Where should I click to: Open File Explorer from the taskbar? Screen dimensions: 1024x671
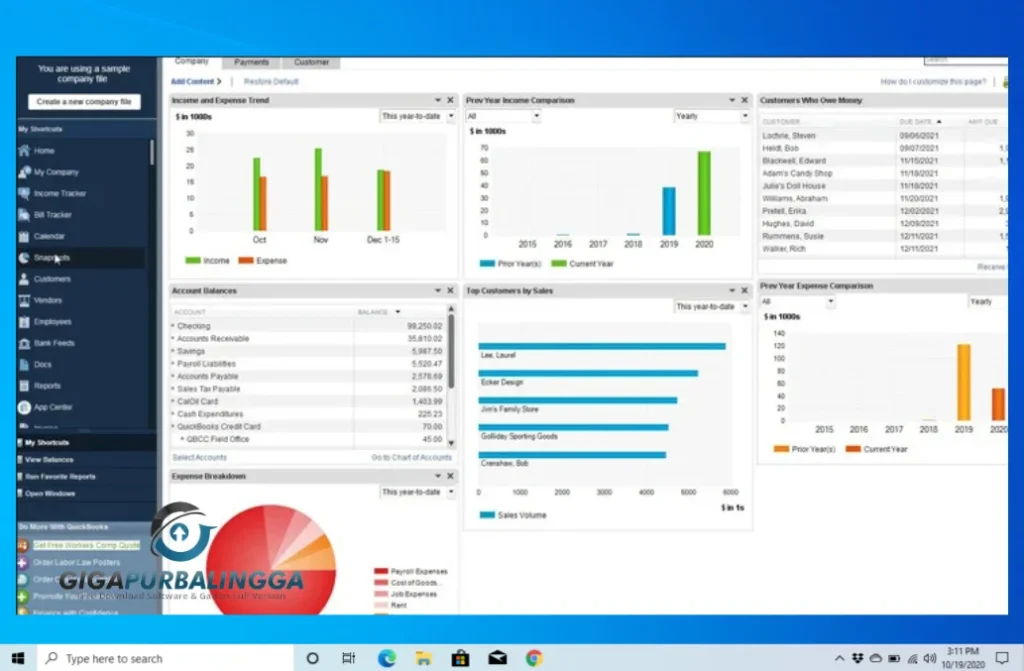423,658
